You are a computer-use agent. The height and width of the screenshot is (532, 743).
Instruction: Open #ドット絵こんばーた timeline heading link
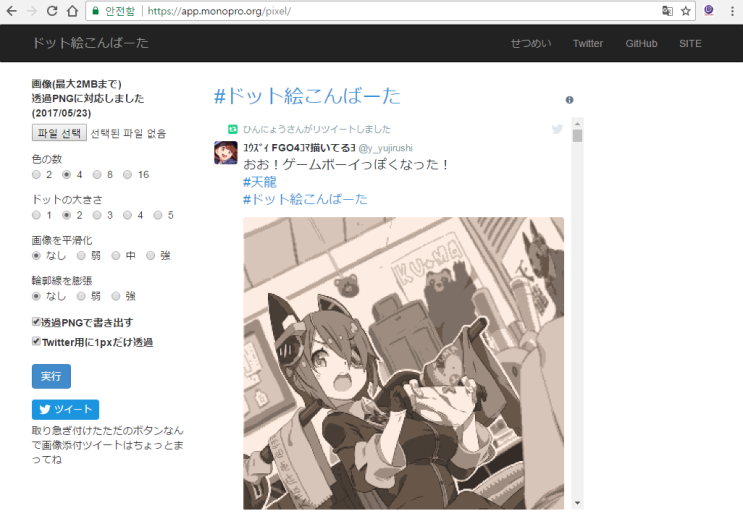(307, 96)
